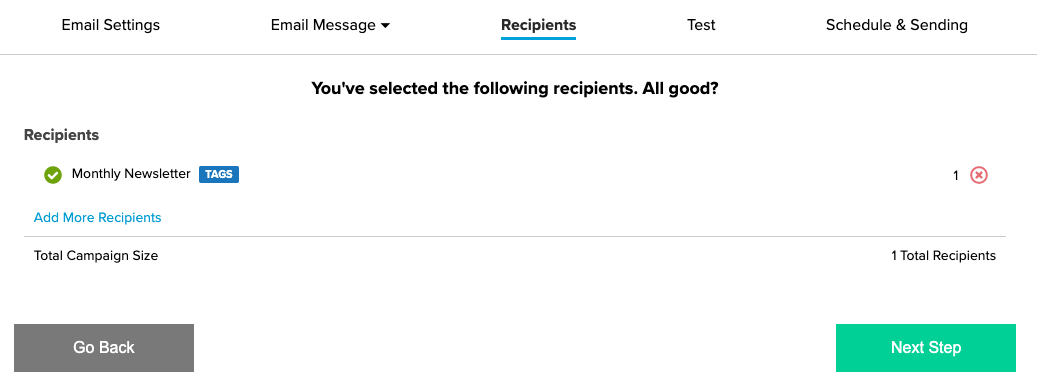
Task: Go to the Test step
Action: [701, 25]
